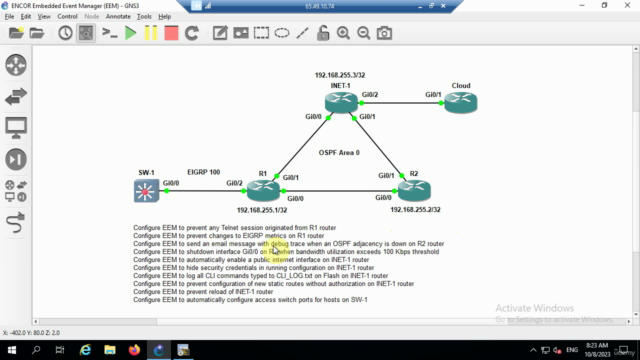Open the Edit menu

click(26, 17)
